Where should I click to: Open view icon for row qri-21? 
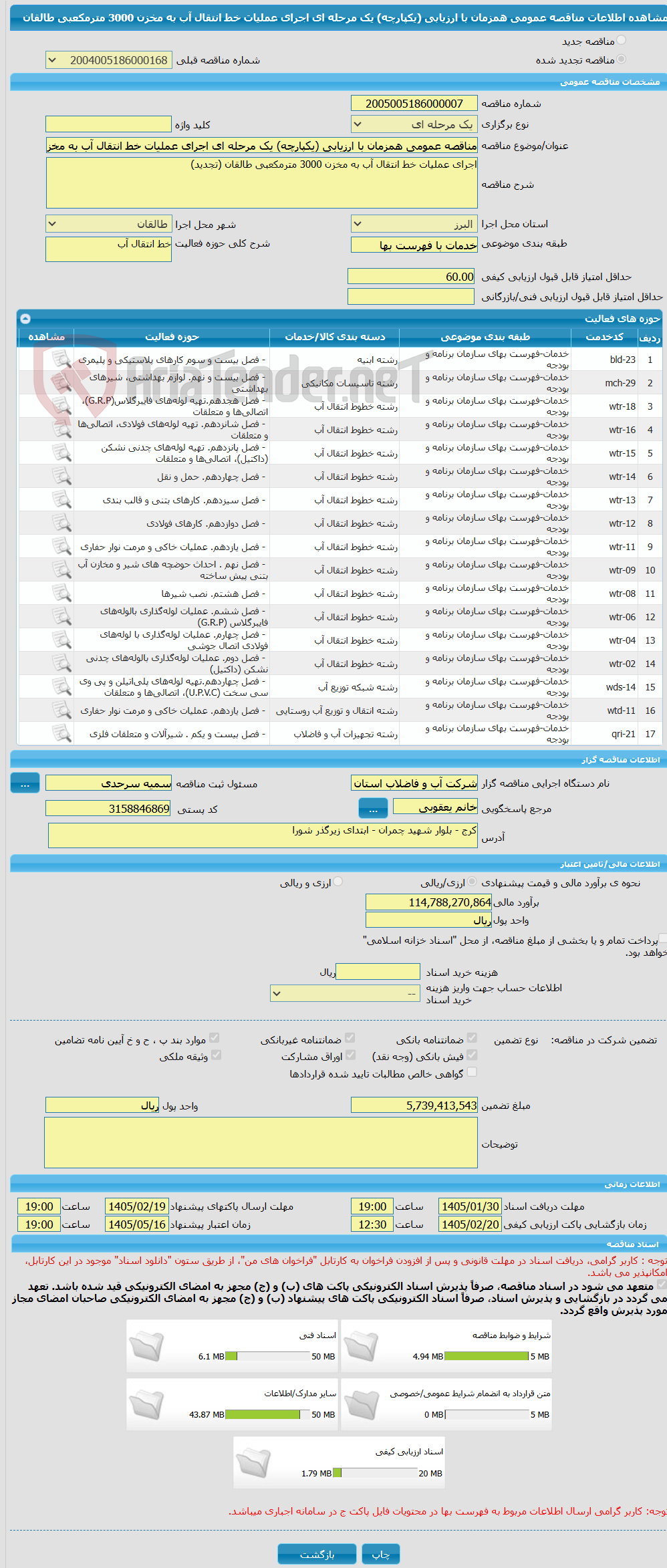pyautogui.click(x=61, y=734)
